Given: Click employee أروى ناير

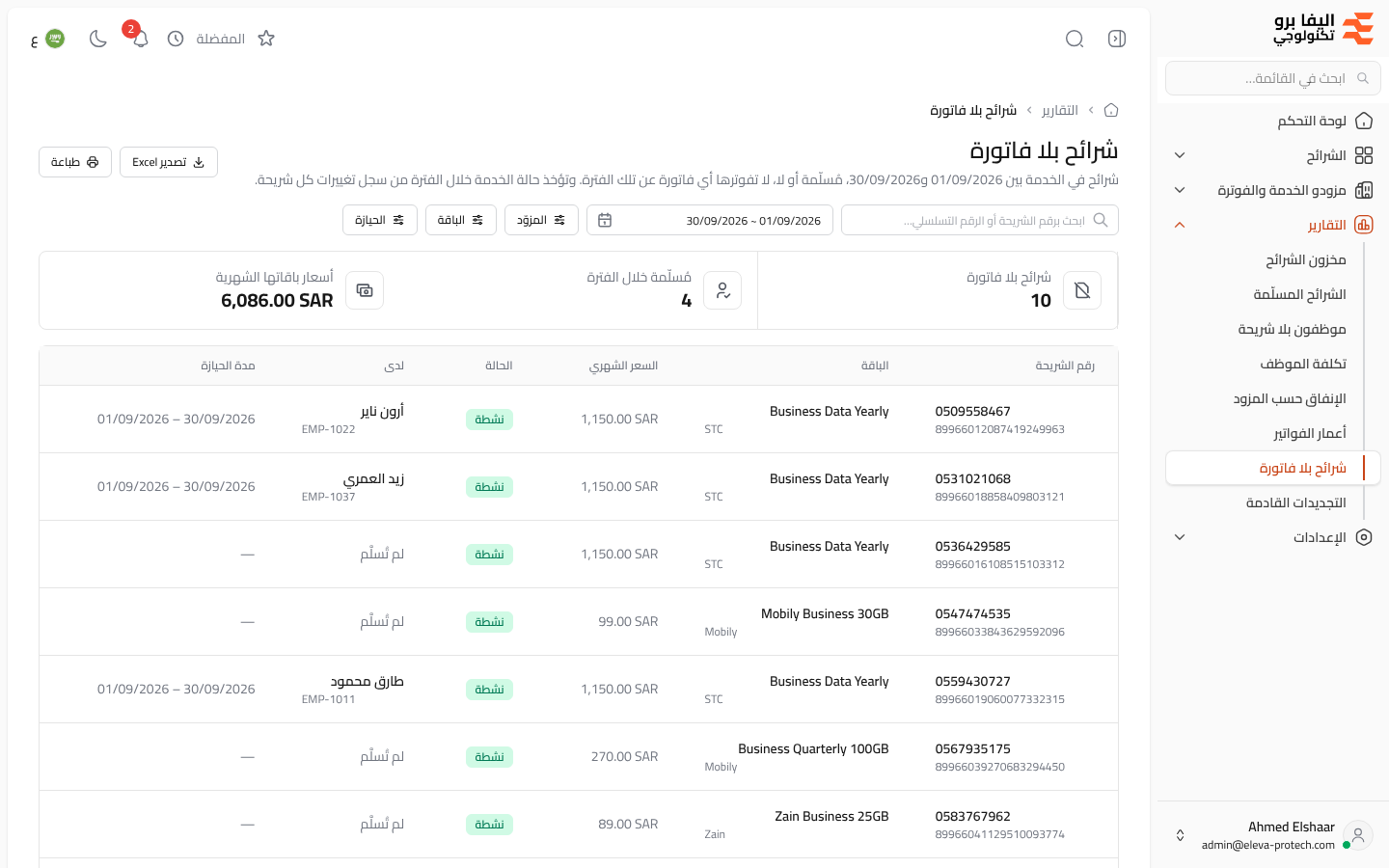Looking at the screenshot, I should pyautogui.click(x=382, y=411).
